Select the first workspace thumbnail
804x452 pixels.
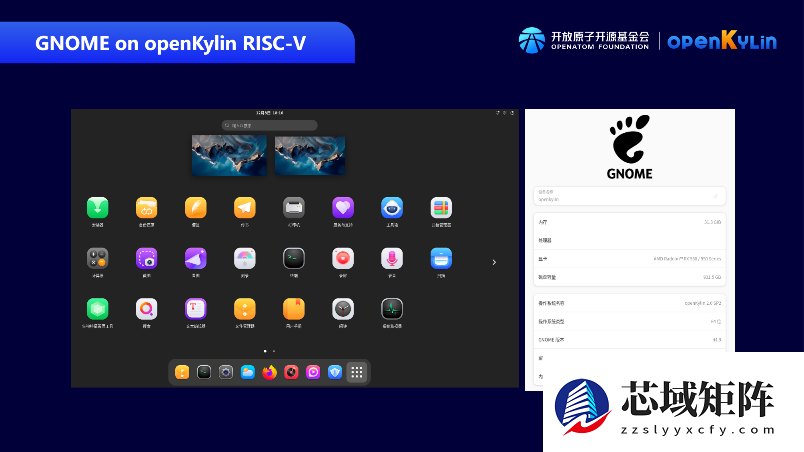point(229,155)
